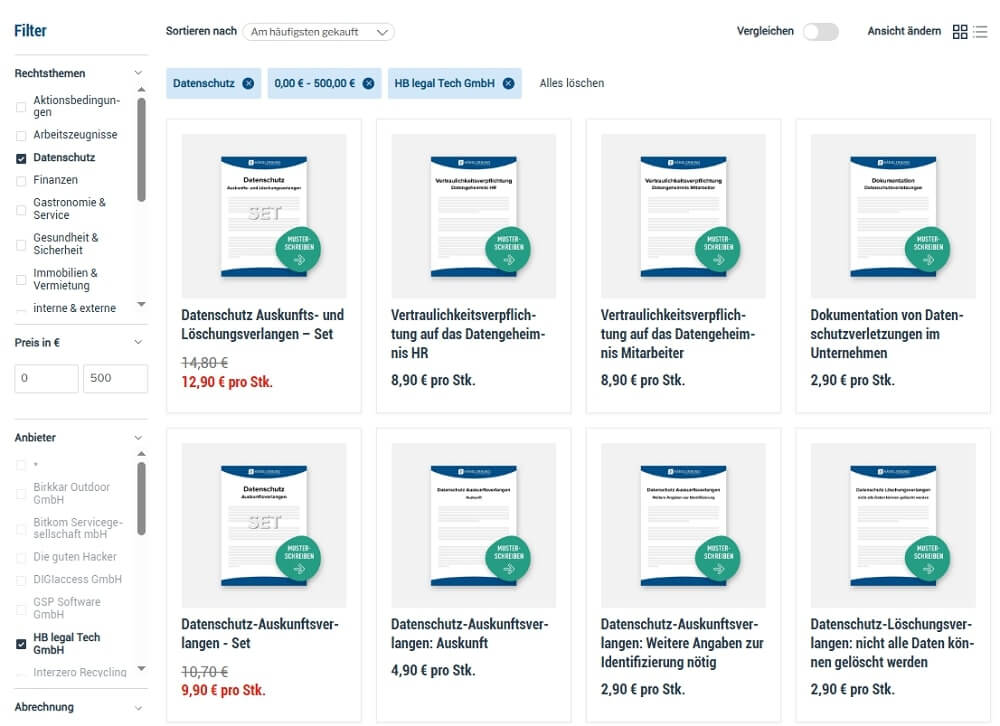Image resolution: width=1000 pixels, height=726 pixels.
Task: Remove the Datenschutz filter chip
Action: click(248, 83)
